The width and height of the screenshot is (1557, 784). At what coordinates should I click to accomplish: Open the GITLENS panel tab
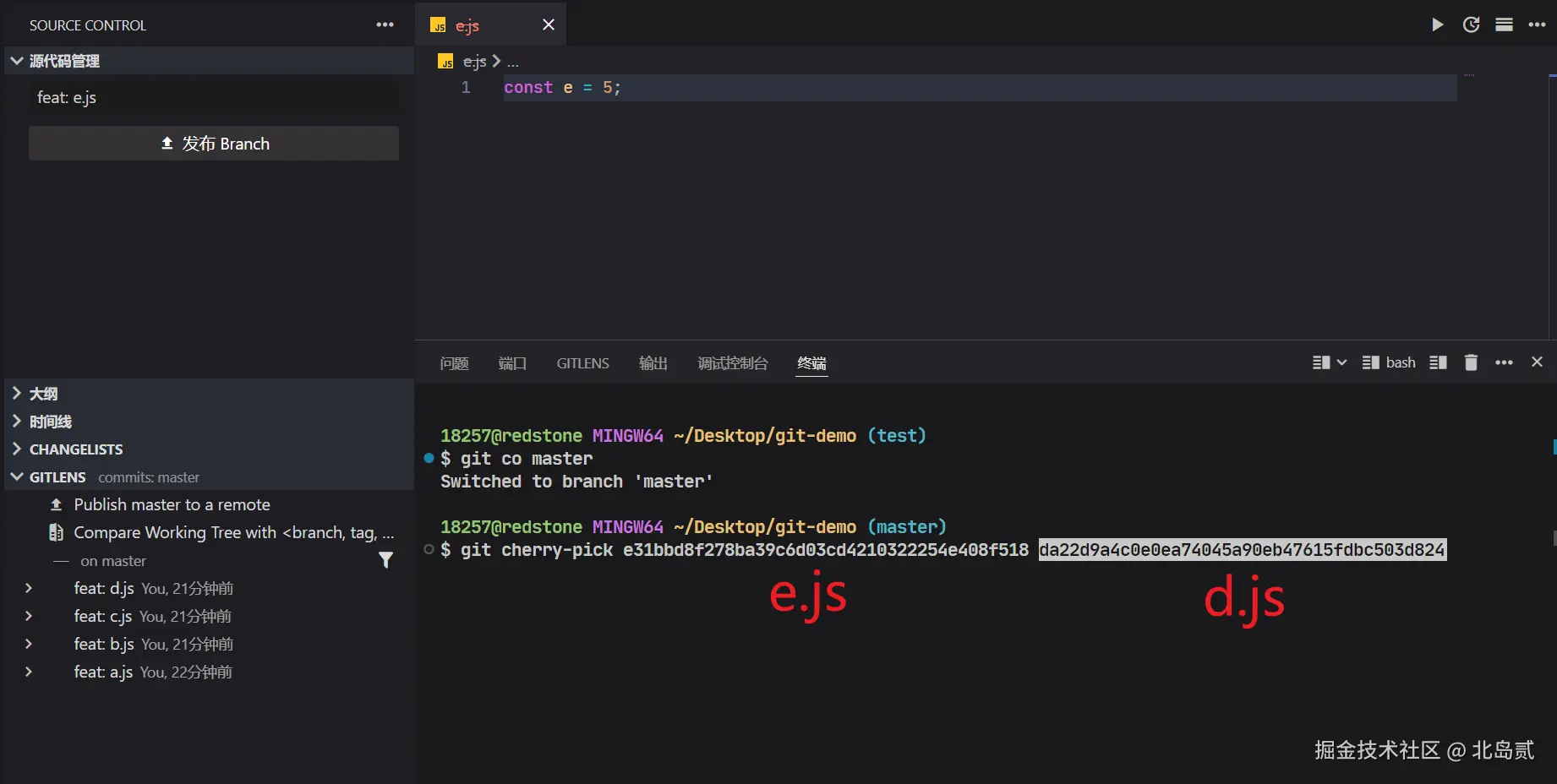582,363
